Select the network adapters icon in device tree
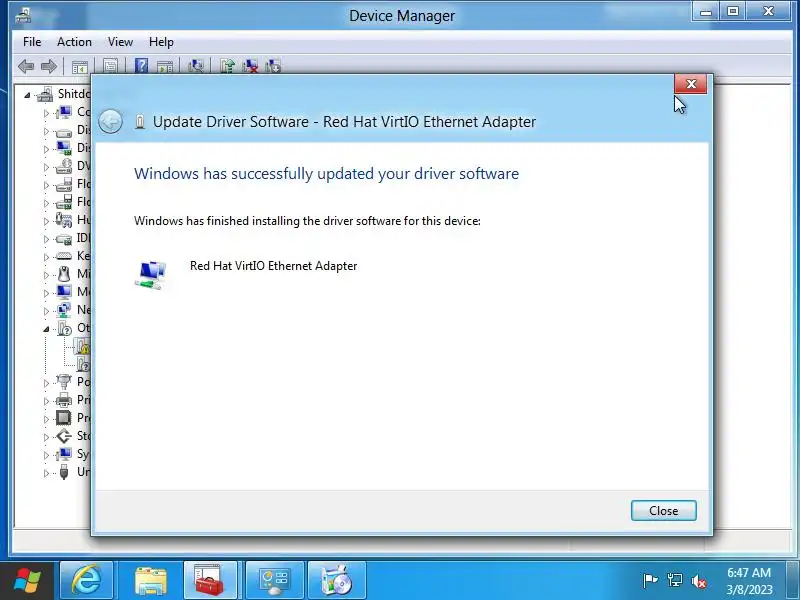 (x=64, y=310)
